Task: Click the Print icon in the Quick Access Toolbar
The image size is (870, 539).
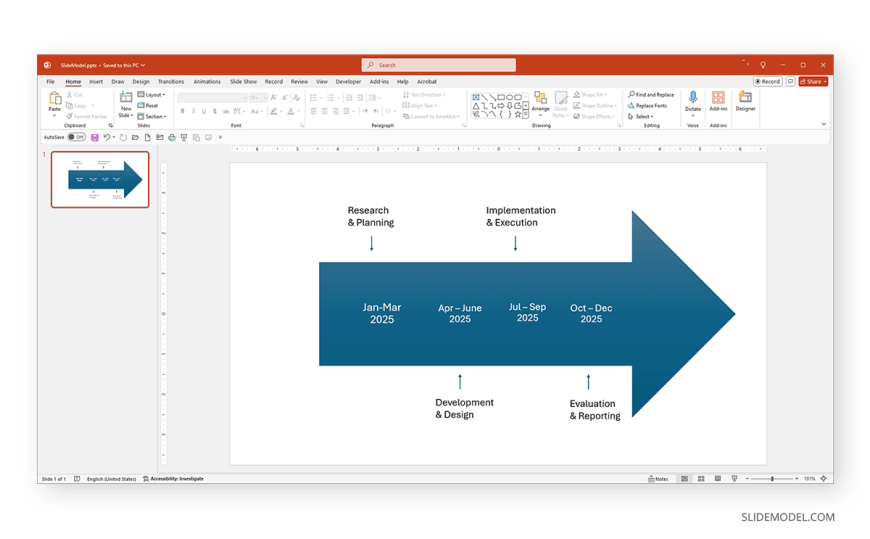Action: pyautogui.click(x=172, y=137)
